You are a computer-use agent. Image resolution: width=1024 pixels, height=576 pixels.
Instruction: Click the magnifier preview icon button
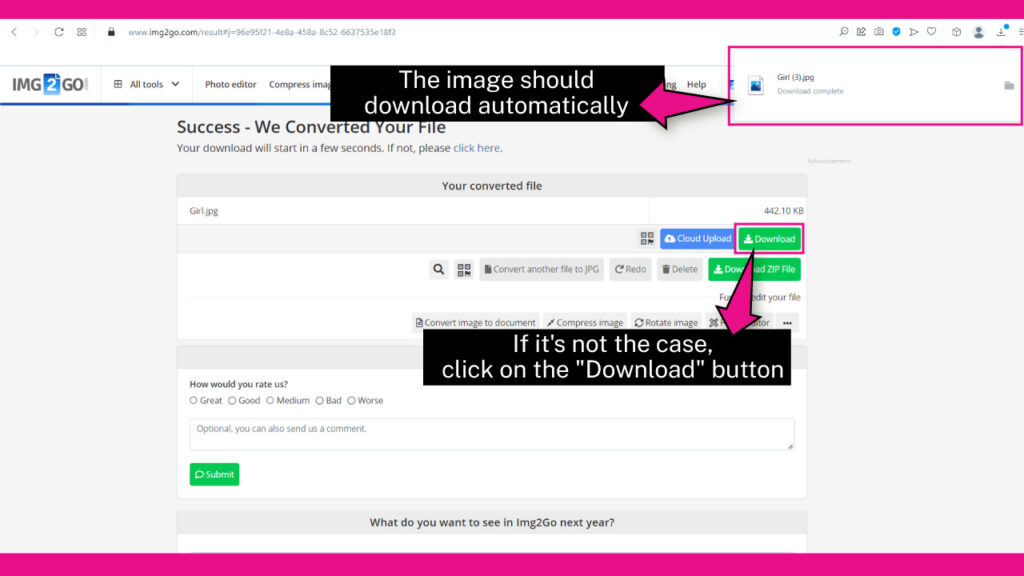(438, 269)
